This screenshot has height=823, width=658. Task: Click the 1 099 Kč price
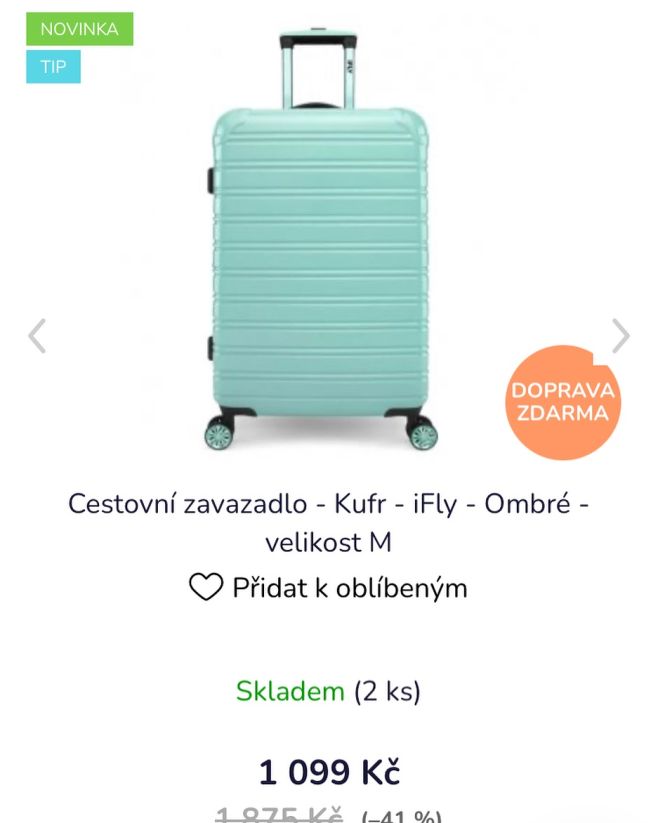coord(329,772)
